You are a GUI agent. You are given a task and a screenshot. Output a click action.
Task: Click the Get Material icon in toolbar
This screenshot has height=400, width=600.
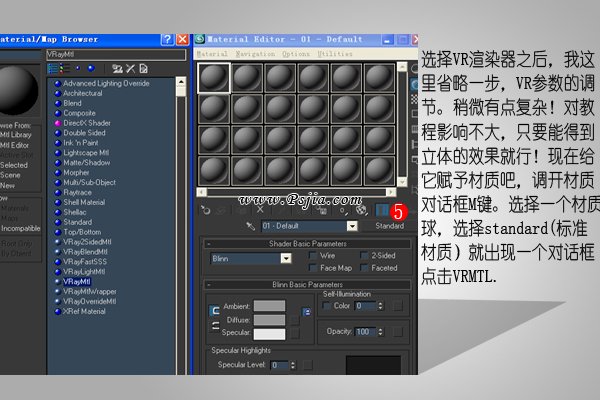(206, 210)
